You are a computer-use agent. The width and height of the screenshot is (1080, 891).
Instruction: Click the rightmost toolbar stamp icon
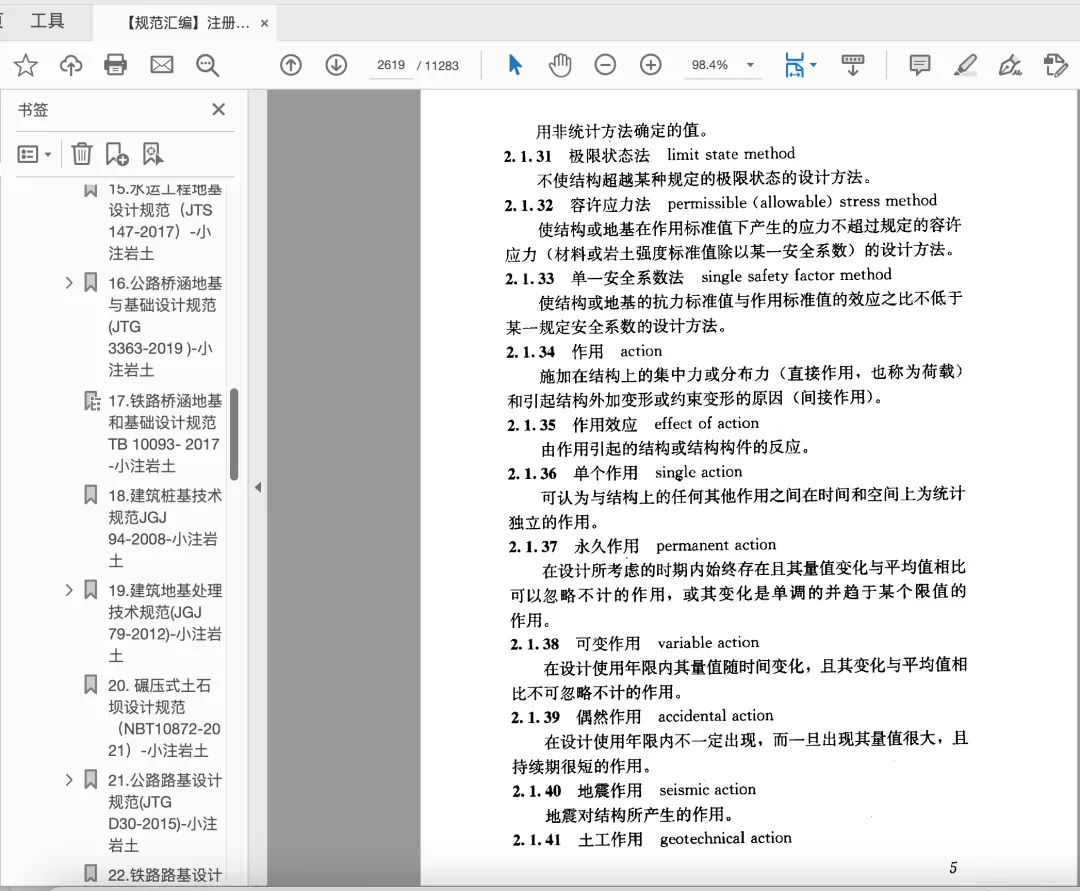click(x=1055, y=65)
